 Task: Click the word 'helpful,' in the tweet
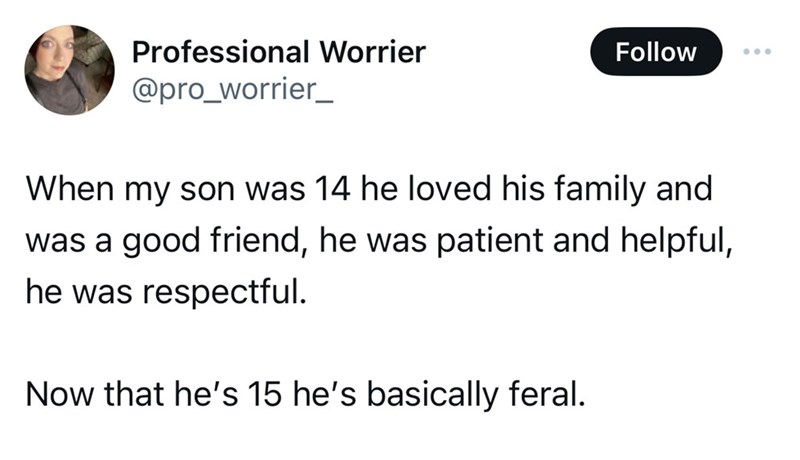click(677, 241)
